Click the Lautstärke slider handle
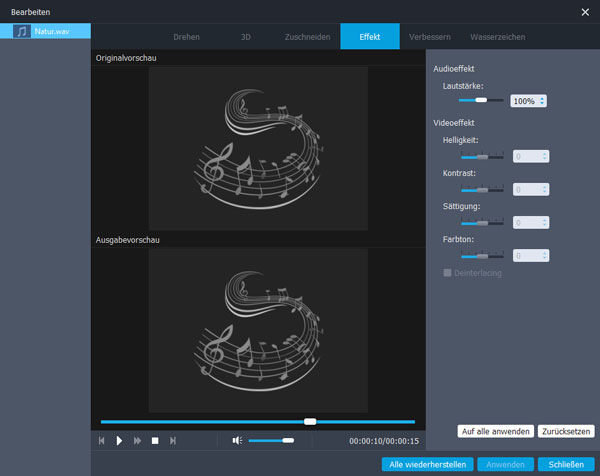This screenshot has width=600, height=476. (x=481, y=100)
